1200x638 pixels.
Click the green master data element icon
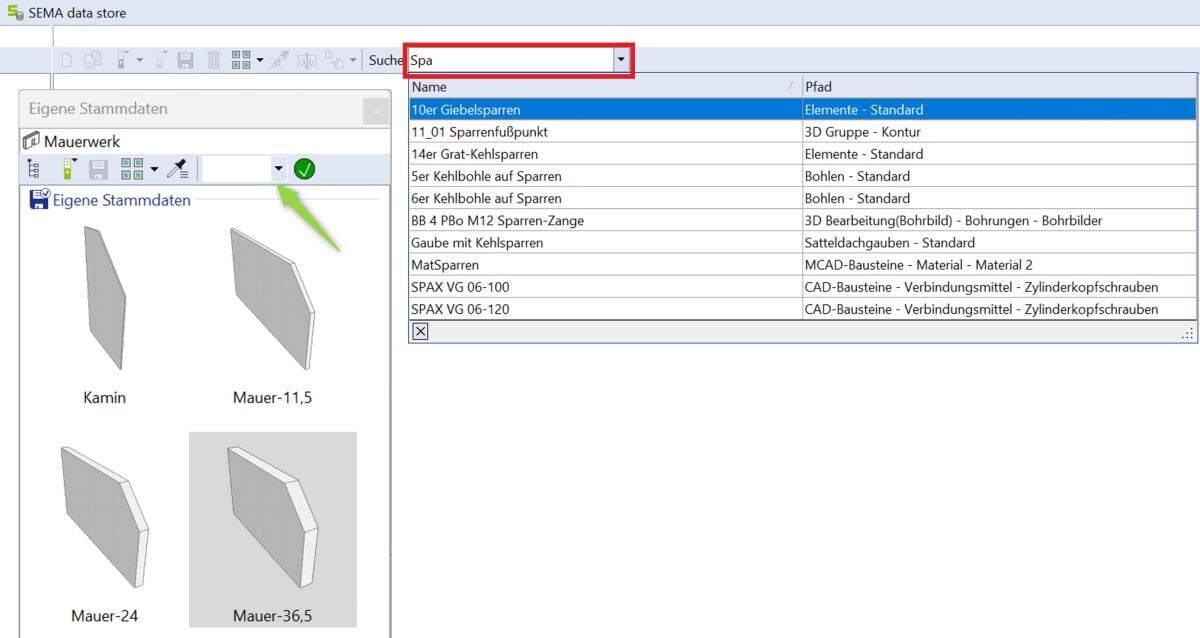(68, 169)
